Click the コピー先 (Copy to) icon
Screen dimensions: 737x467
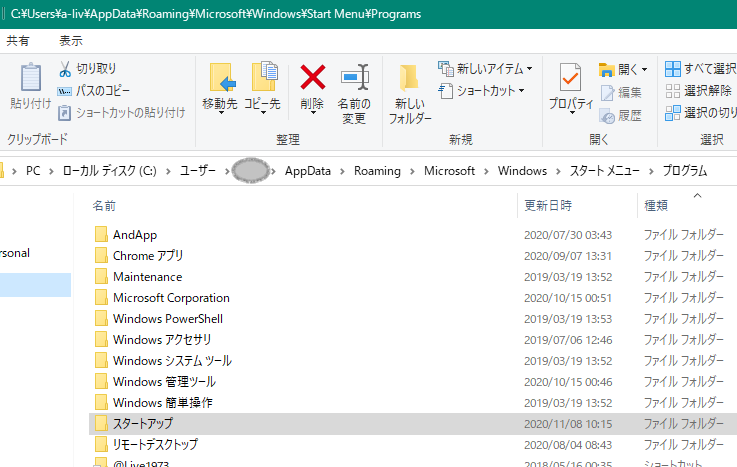(x=265, y=78)
